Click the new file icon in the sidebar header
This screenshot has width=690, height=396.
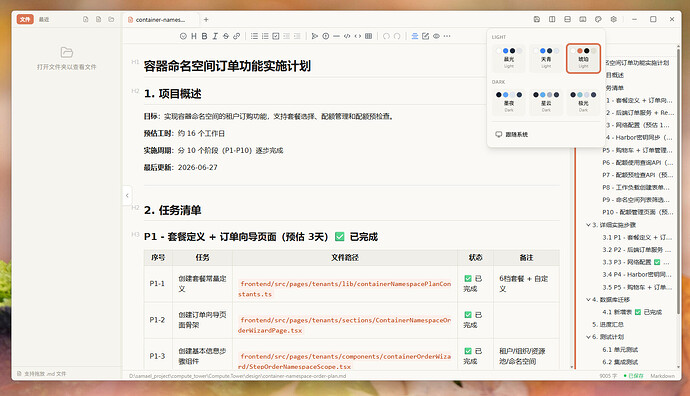tap(86, 19)
